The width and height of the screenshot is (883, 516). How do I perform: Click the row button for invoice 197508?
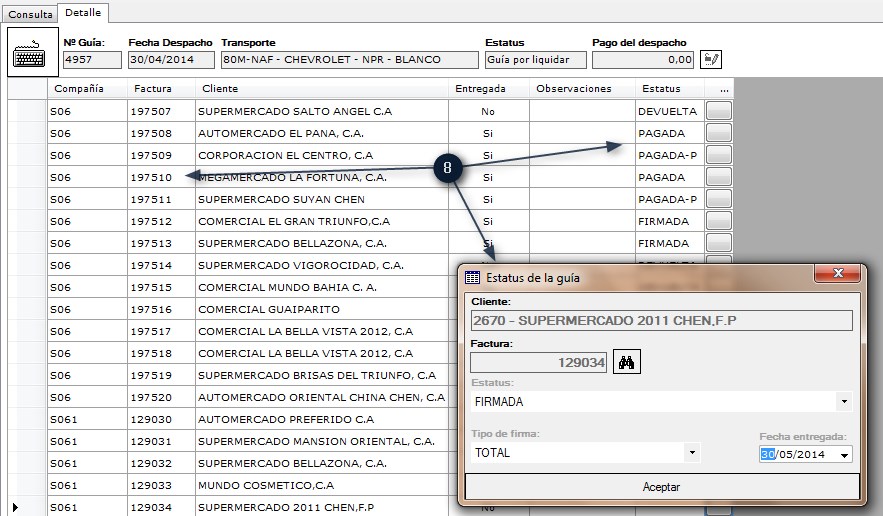click(719, 133)
